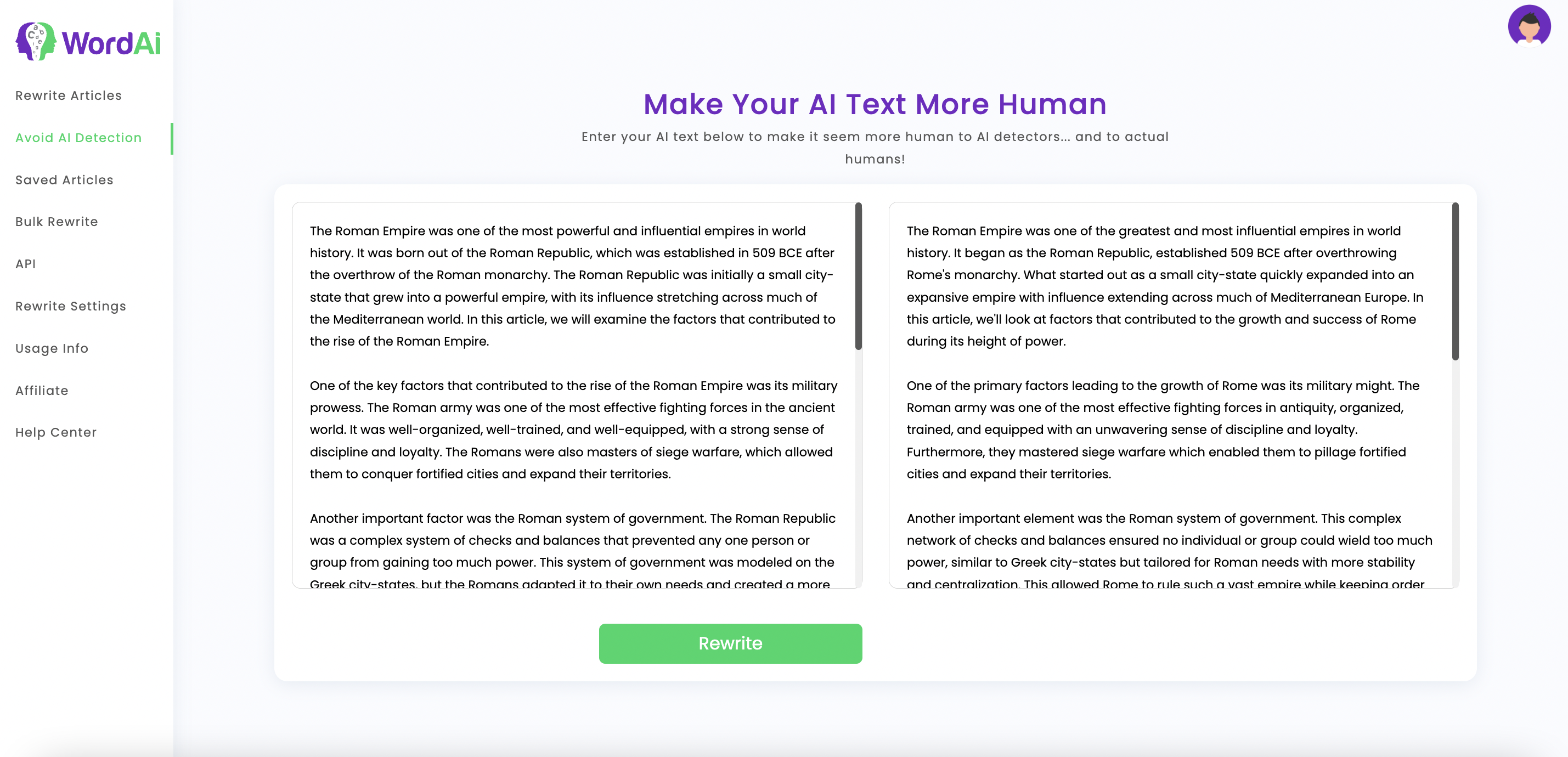The image size is (1568, 757).
Task: Open the Help Center section
Action: tap(56, 432)
